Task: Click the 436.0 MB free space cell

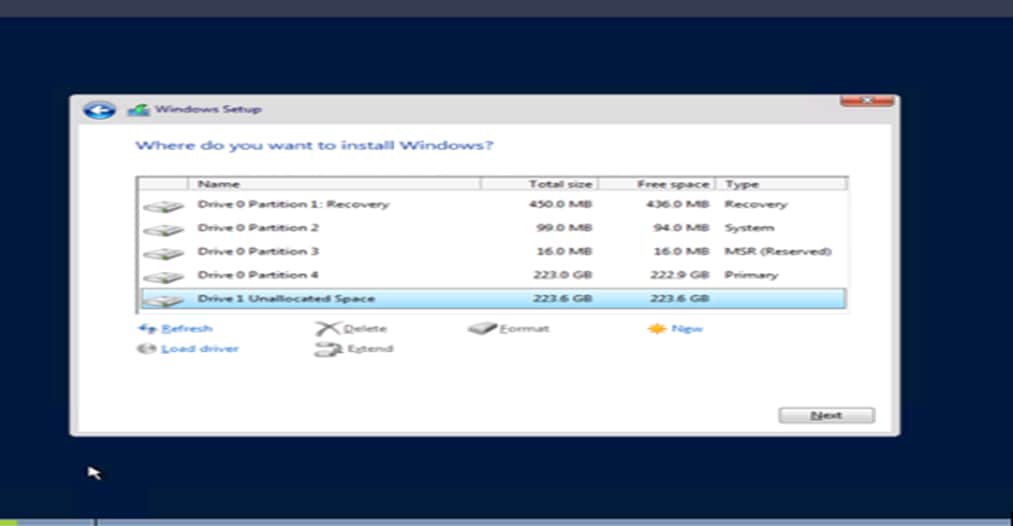Action: point(677,204)
